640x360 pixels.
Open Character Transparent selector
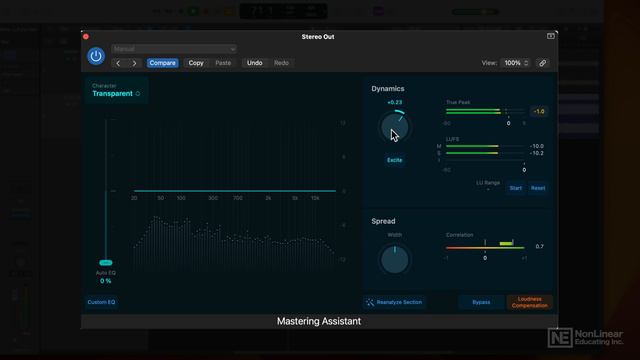point(116,90)
